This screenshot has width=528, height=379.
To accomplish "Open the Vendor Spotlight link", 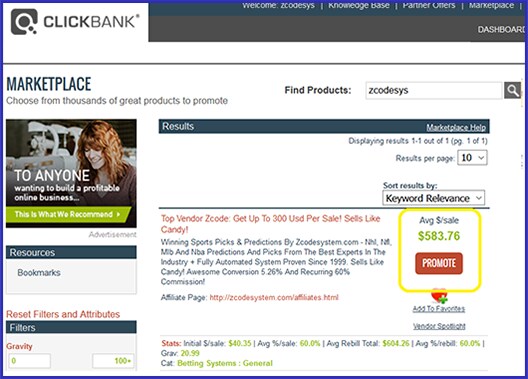I will pyautogui.click(x=439, y=326).
